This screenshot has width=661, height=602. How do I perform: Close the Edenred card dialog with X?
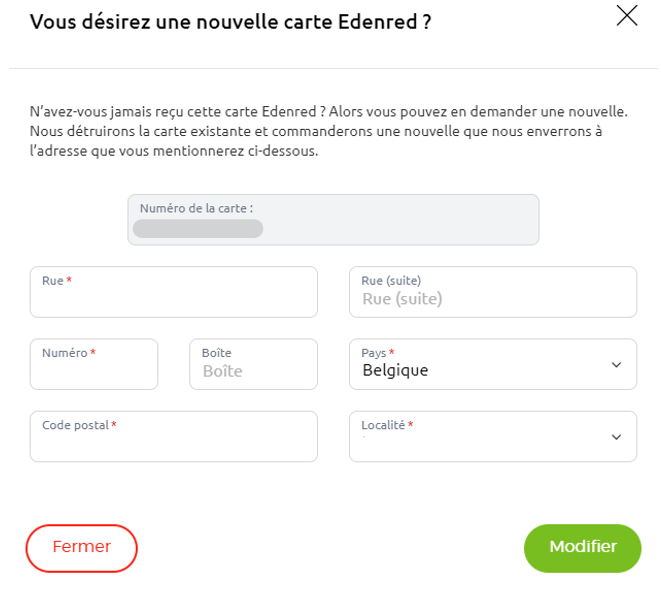pos(627,16)
